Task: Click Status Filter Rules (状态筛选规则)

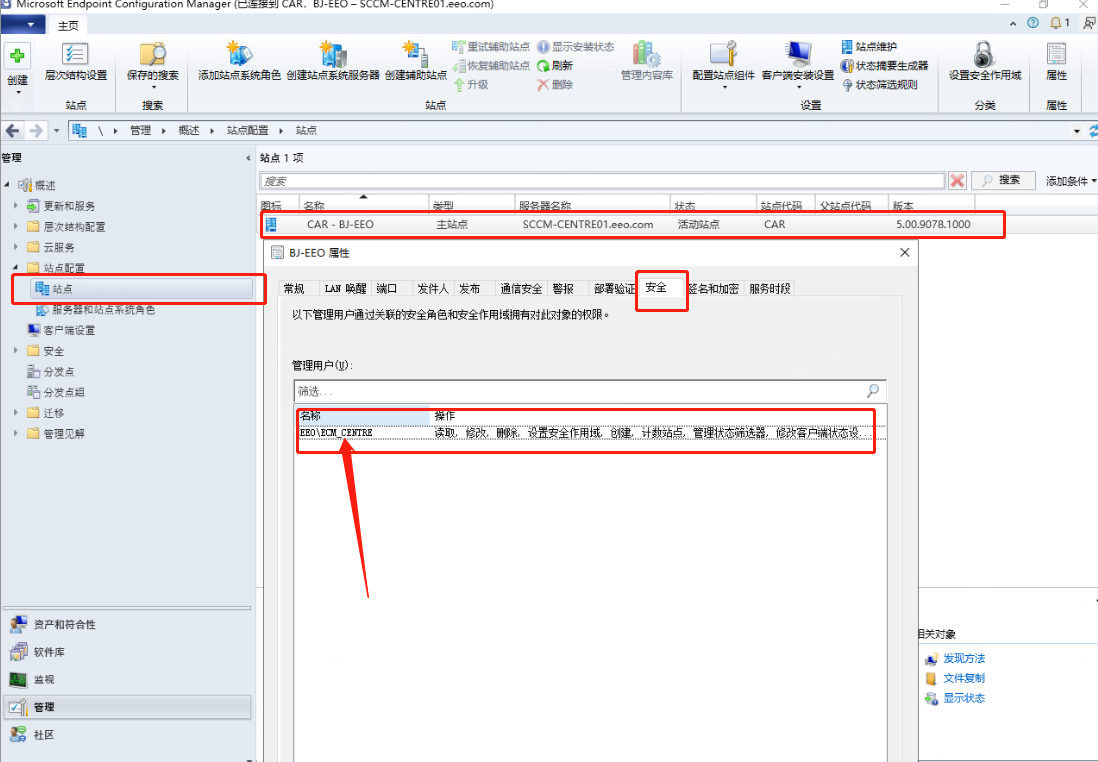Action: pos(880,85)
